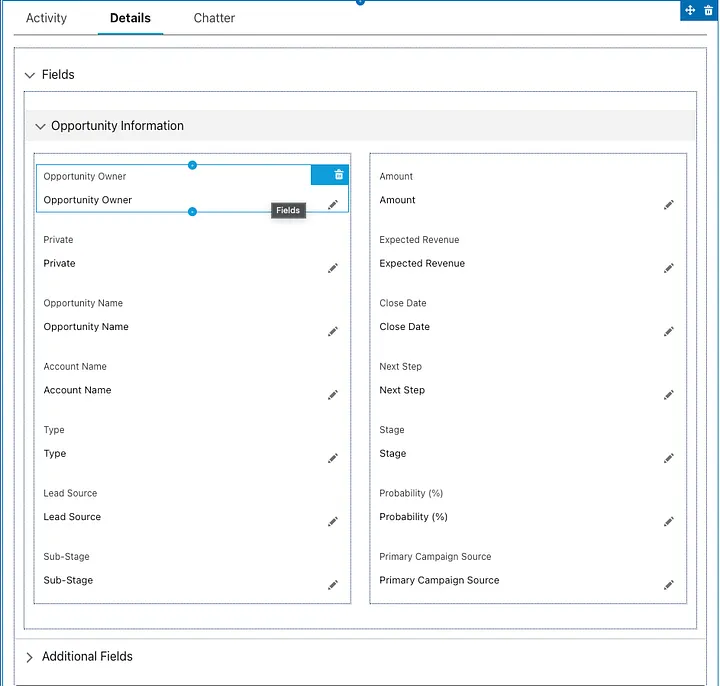This screenshot has height=686, width=720.
Task: Select the Primary Campaign Source field
Action: [x=528, y=569]
